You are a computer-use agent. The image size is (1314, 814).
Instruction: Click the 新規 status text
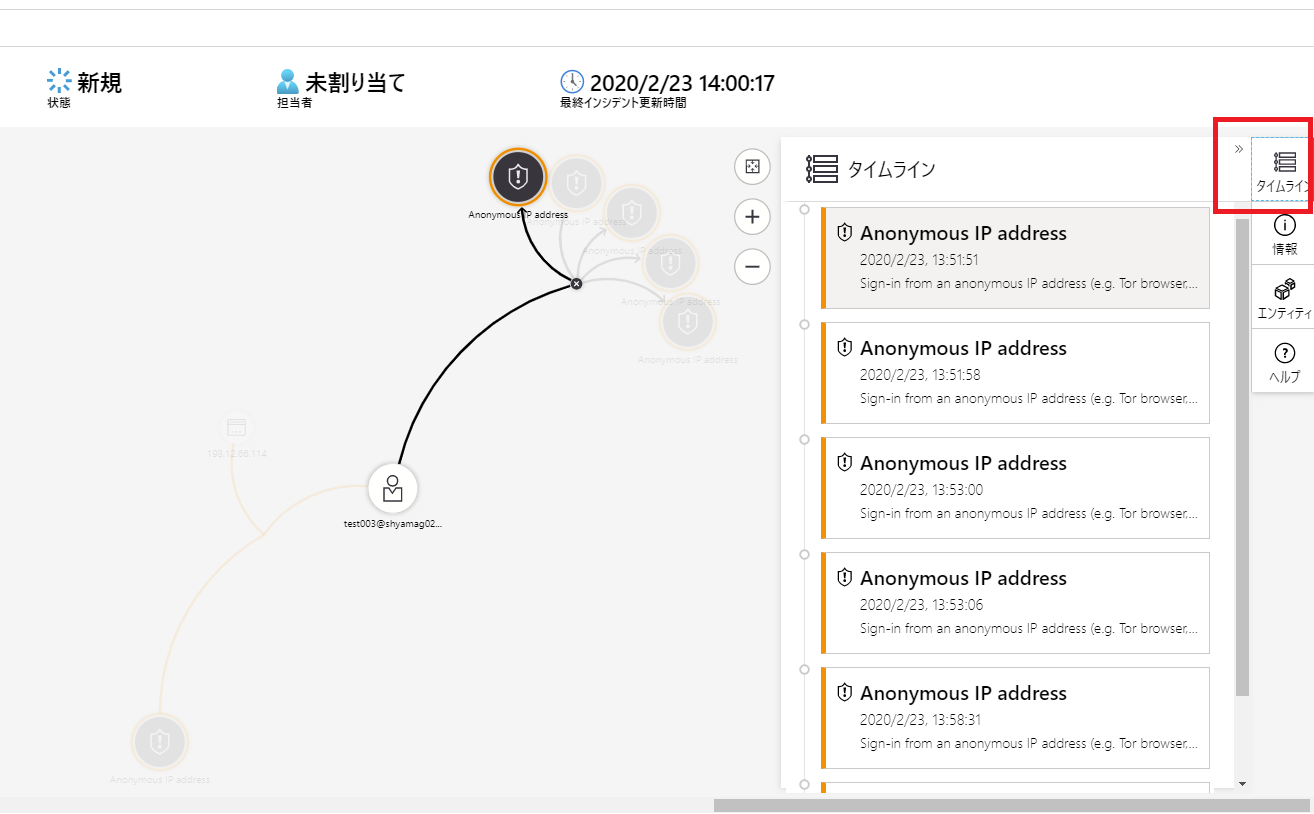(x=99, y=82)
